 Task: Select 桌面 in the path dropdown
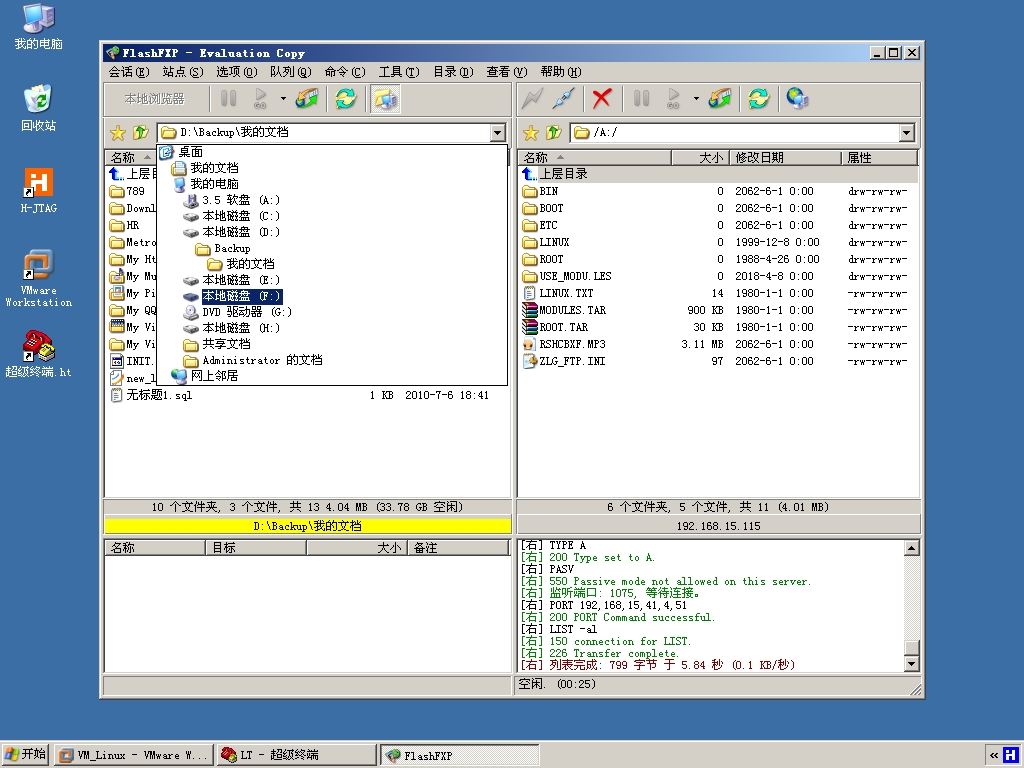tap(191, 152)
